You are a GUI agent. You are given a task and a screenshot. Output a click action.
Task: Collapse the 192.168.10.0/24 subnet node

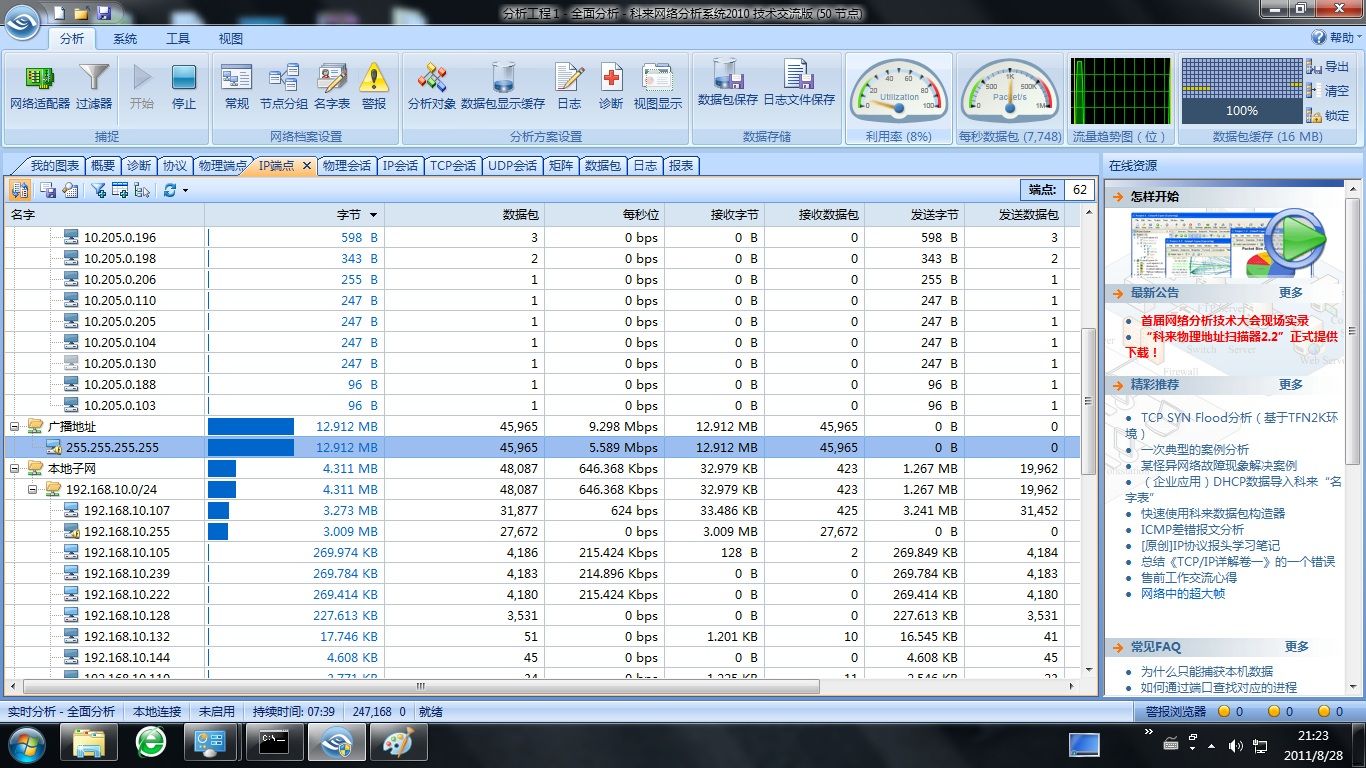coord(33,490)
